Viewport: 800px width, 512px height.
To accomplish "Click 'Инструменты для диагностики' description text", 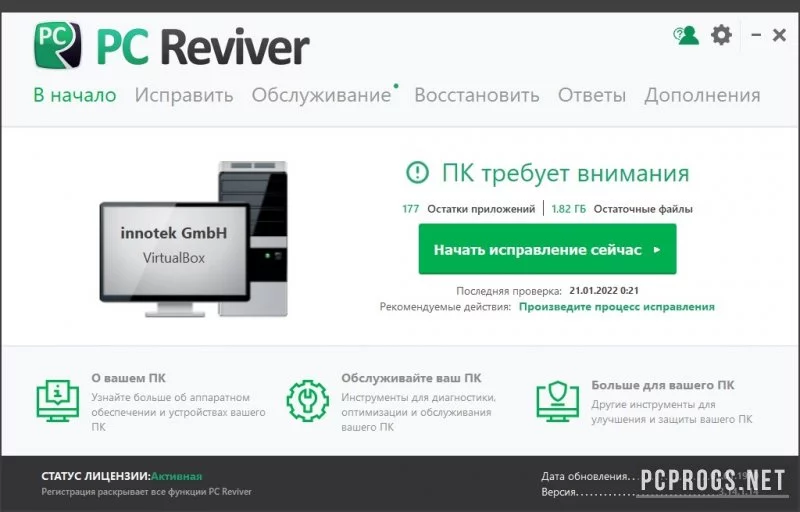I will point(418,412).
